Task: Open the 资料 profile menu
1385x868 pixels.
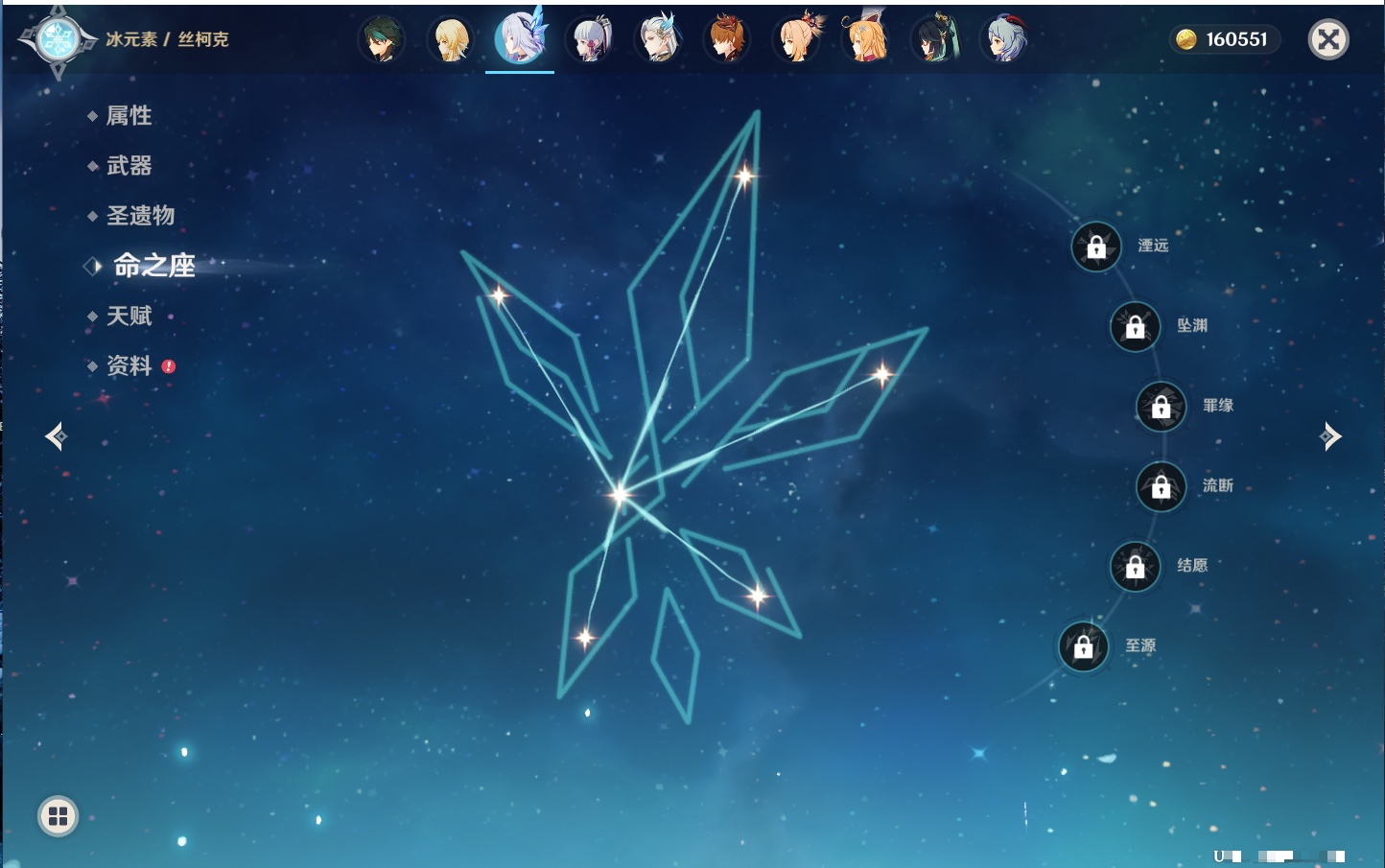Action: click(129, 365)
